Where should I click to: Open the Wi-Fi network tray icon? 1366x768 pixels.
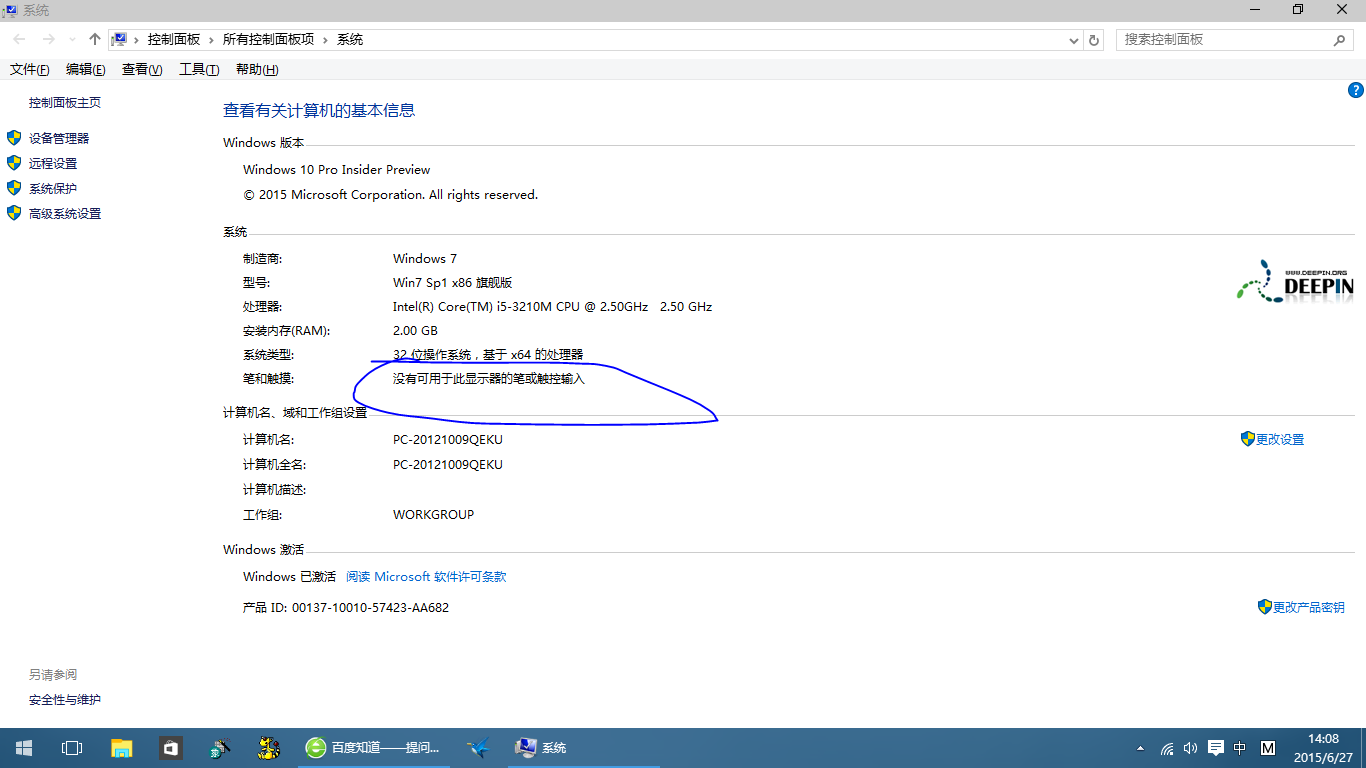point(1166,748)
